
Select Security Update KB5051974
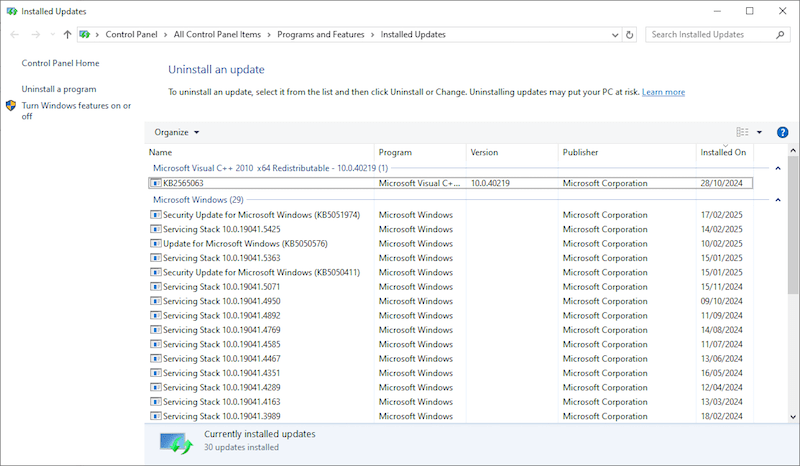tap(451, 215)
